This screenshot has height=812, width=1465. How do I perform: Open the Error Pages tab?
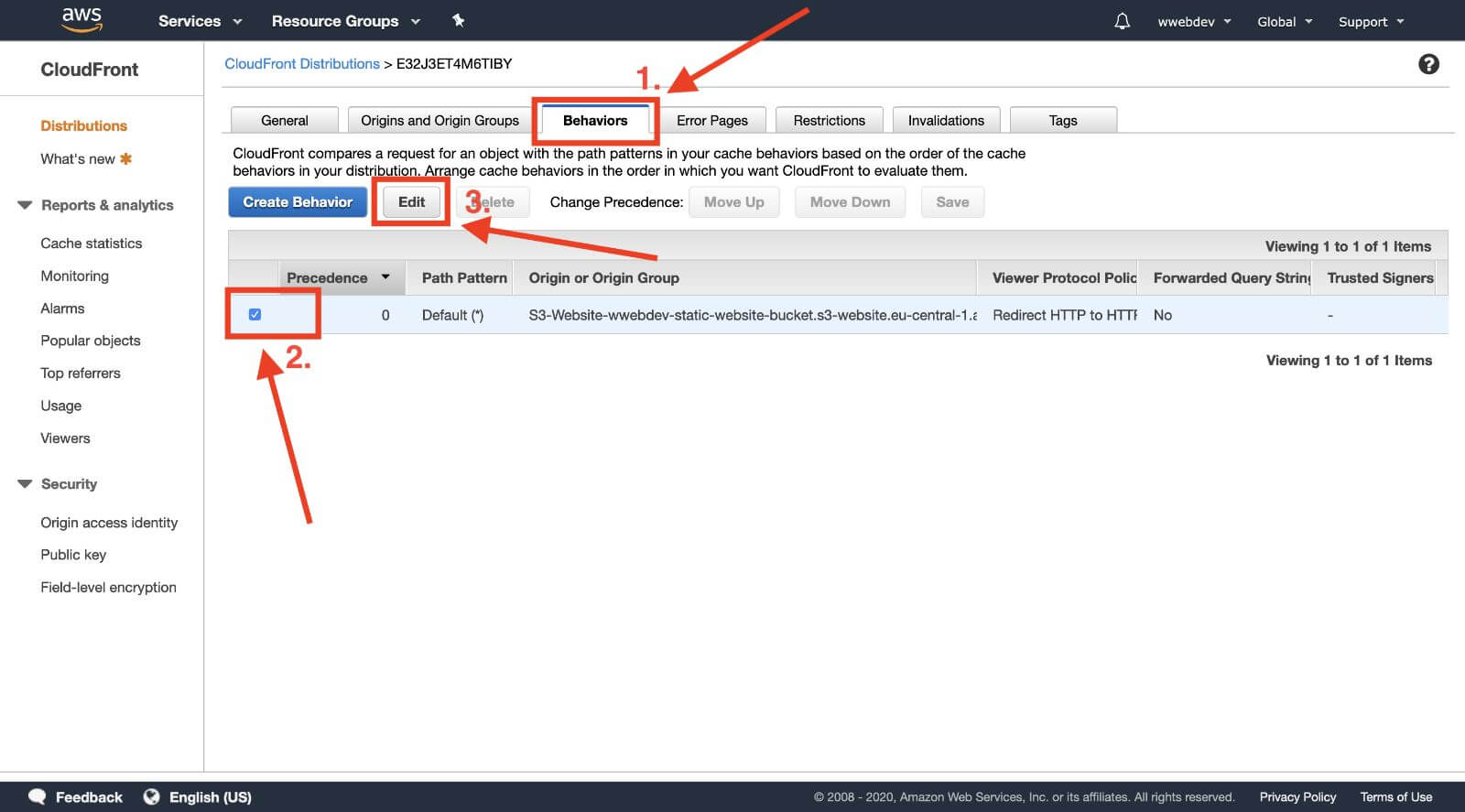tap(712, 120)
